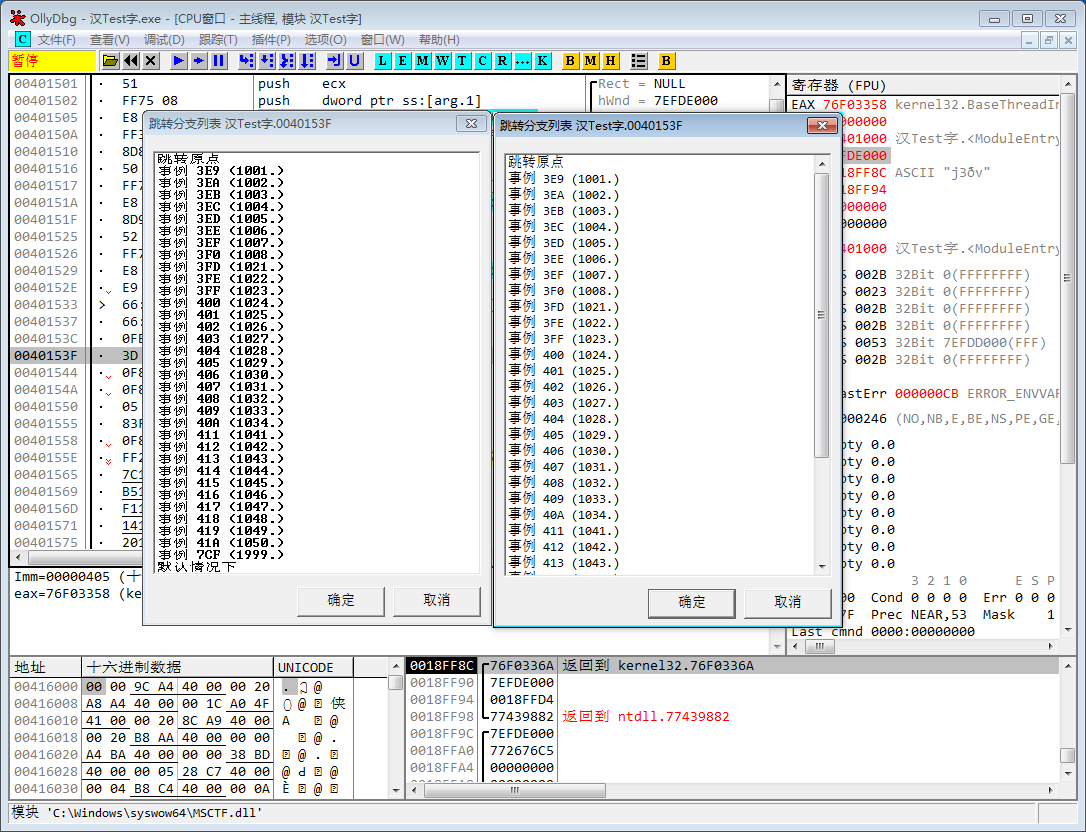
Task: Click the UNICODE column header
Action: coord(314,667)
